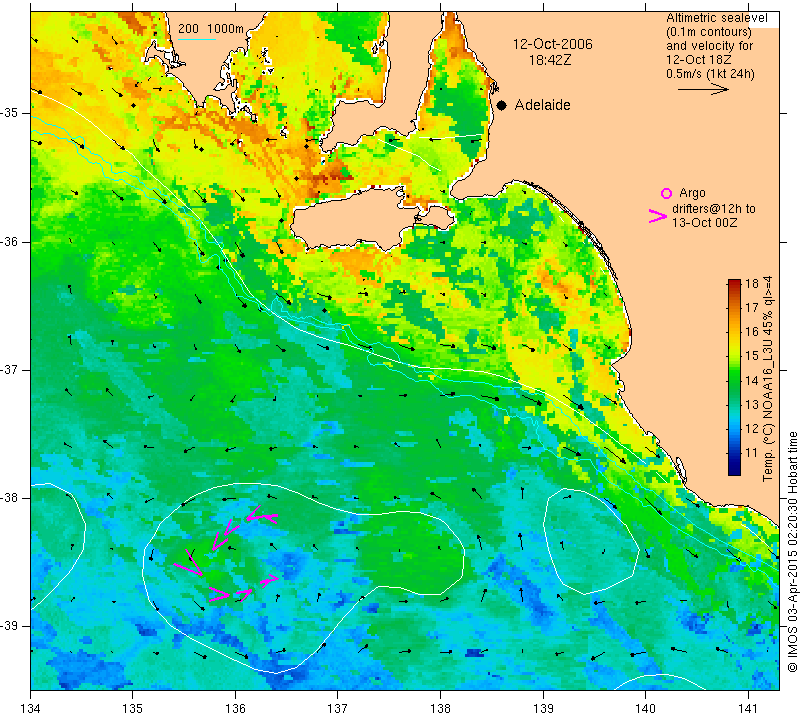Viewport: 800px width, 720px height.
Task: Click the longitude label '140'
Action: coord(646,709)
